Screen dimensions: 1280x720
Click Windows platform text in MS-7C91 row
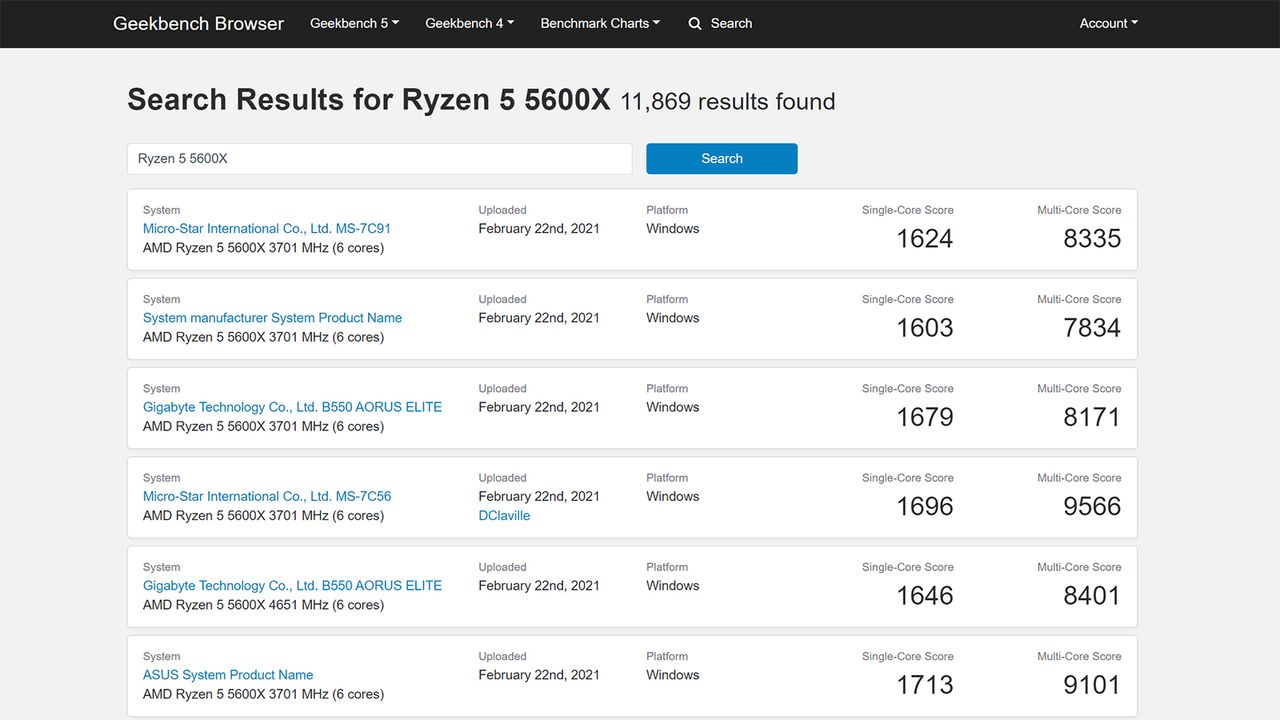pos(673,228)
